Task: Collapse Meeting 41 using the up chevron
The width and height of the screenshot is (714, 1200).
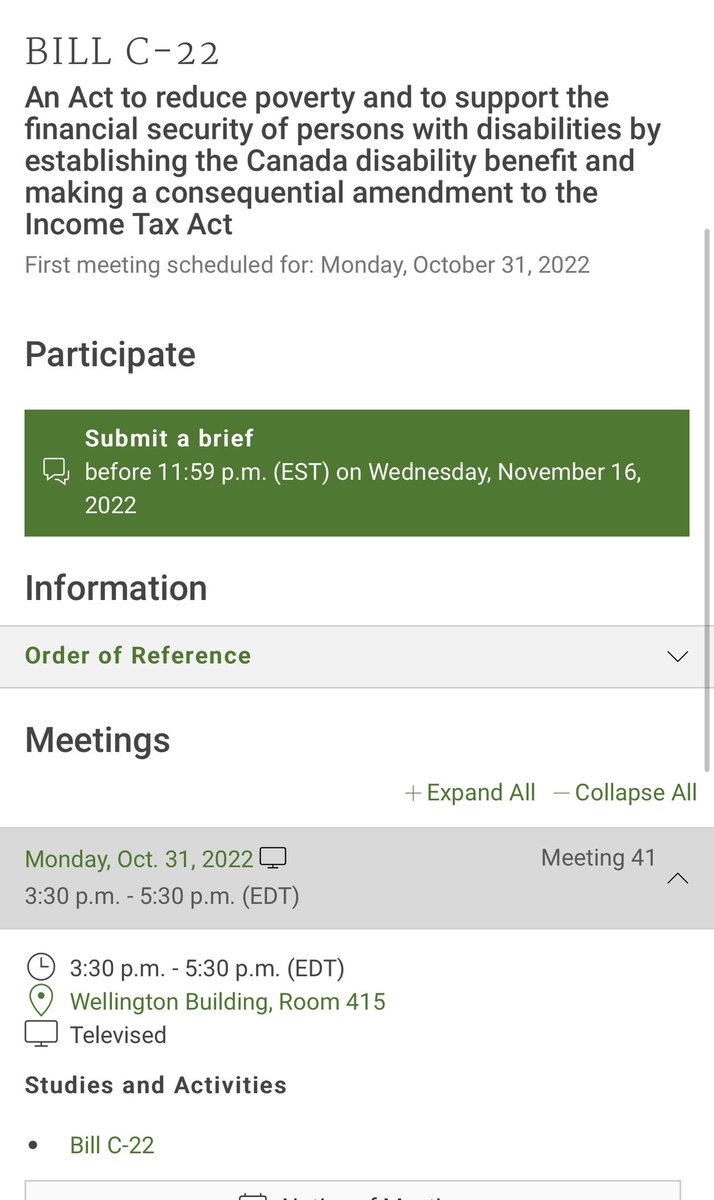Action: click(x=677, y=879)
